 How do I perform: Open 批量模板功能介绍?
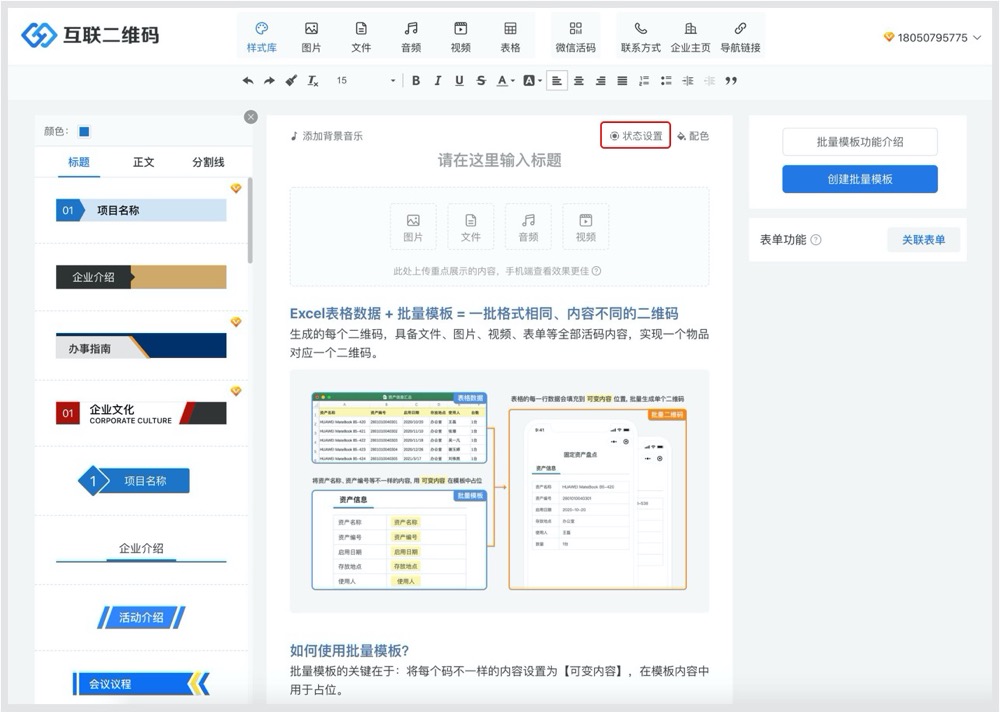point(860,142)
